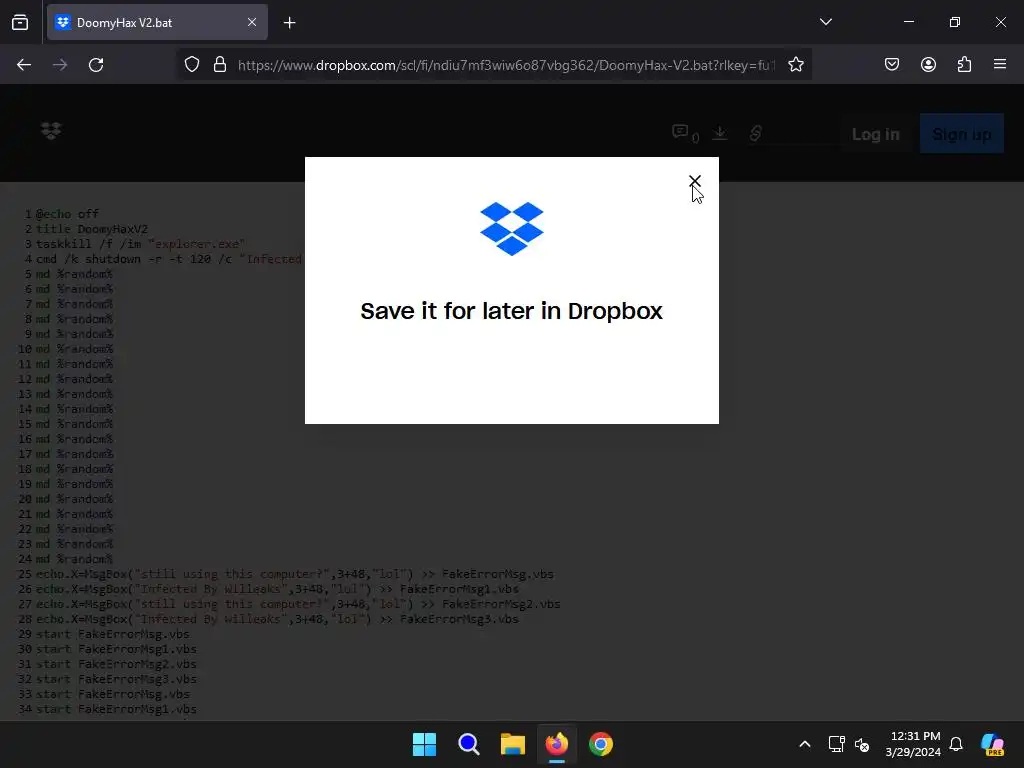Open Firefox recent browsing view icon

20,22
